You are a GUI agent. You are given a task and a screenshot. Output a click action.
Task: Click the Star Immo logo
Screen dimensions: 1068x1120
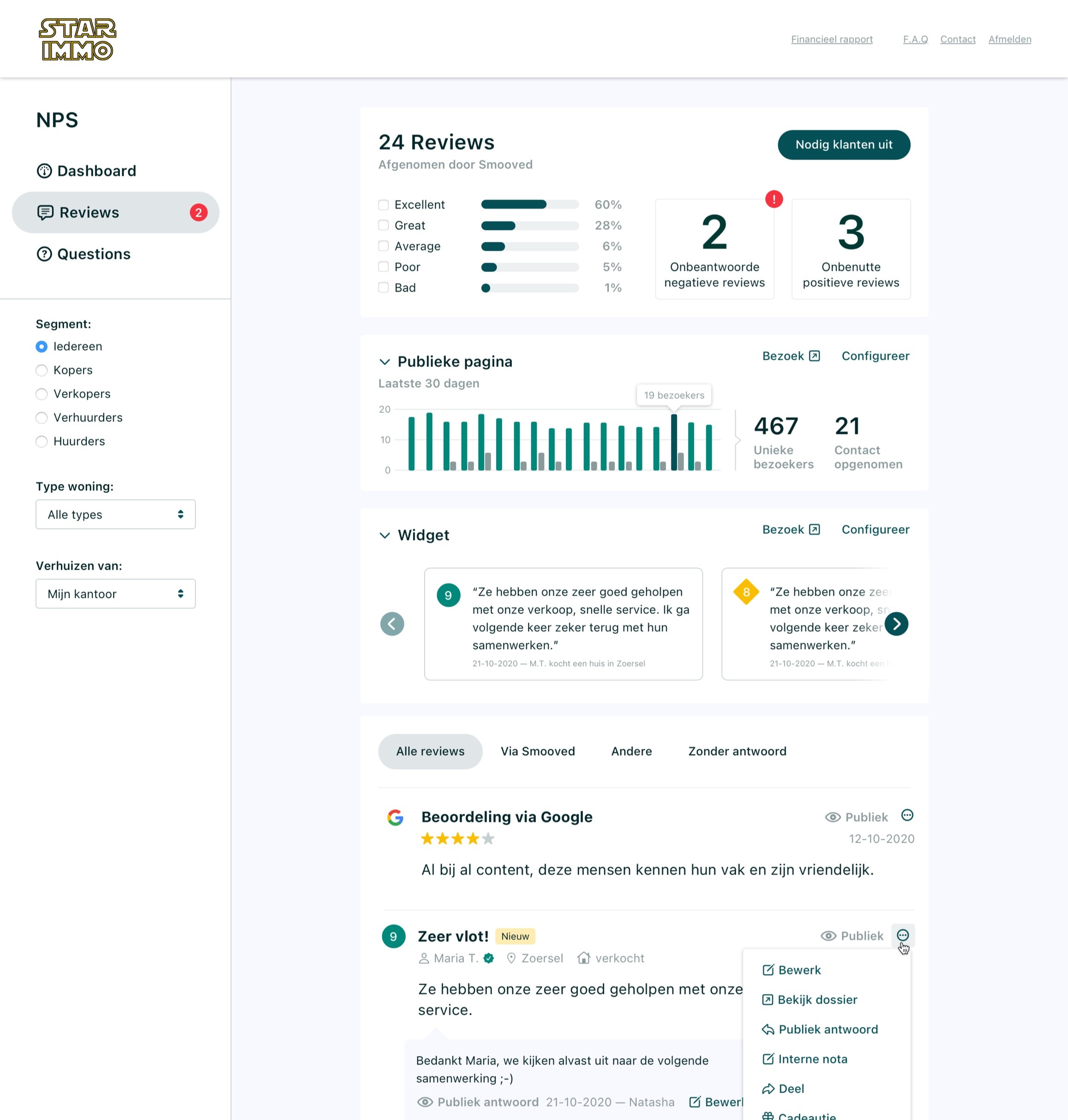78,39
